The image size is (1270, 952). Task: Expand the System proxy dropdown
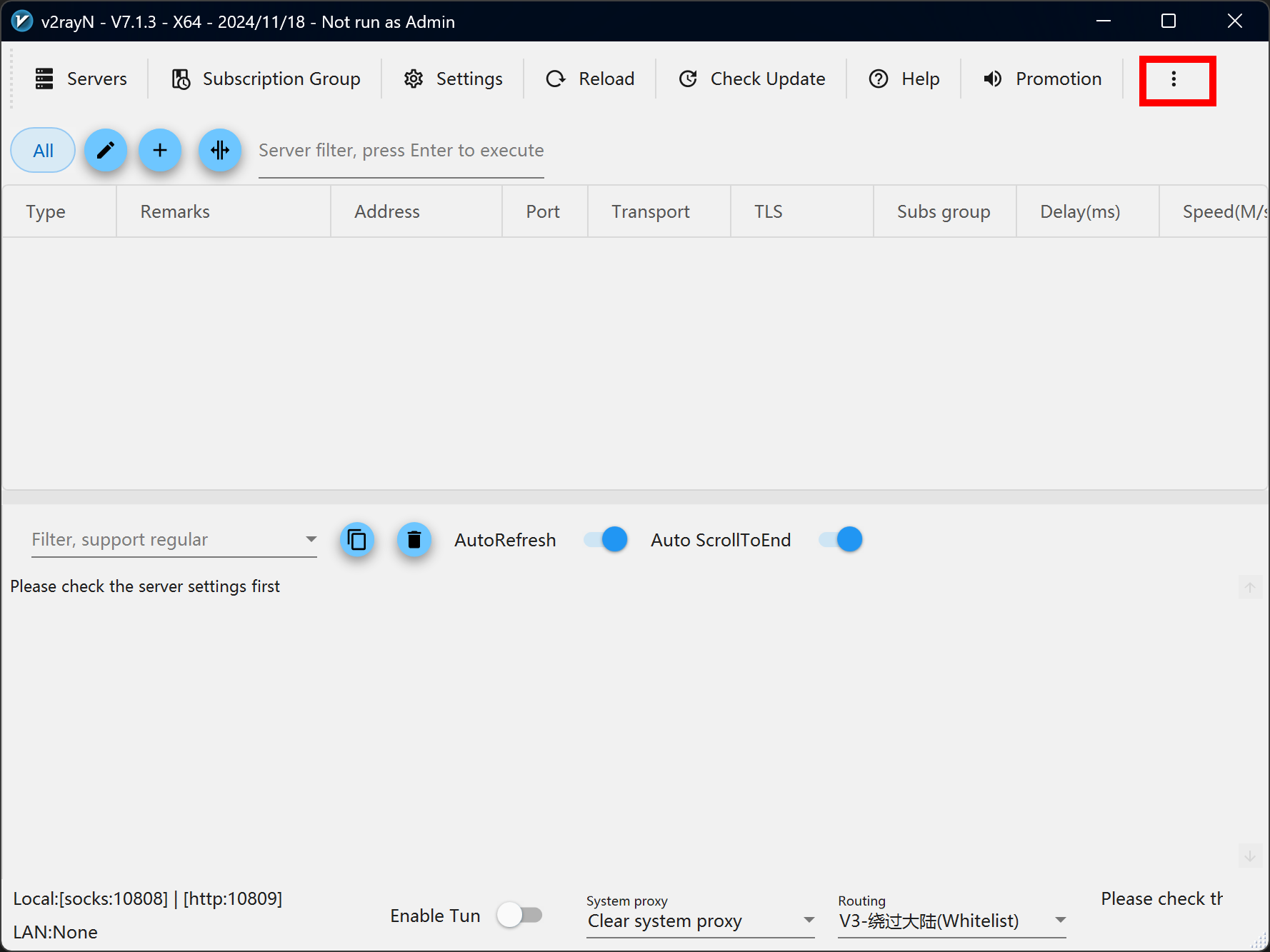click(x=809, y=921)
